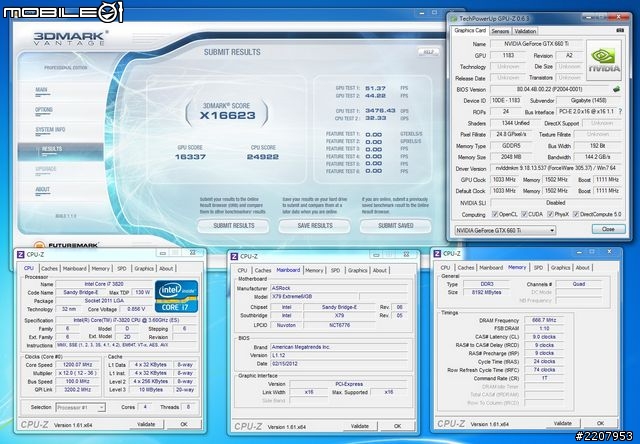Click the 3DMark score X16623
This screenshot has width=640, height=444.
(x=228, y=115)
